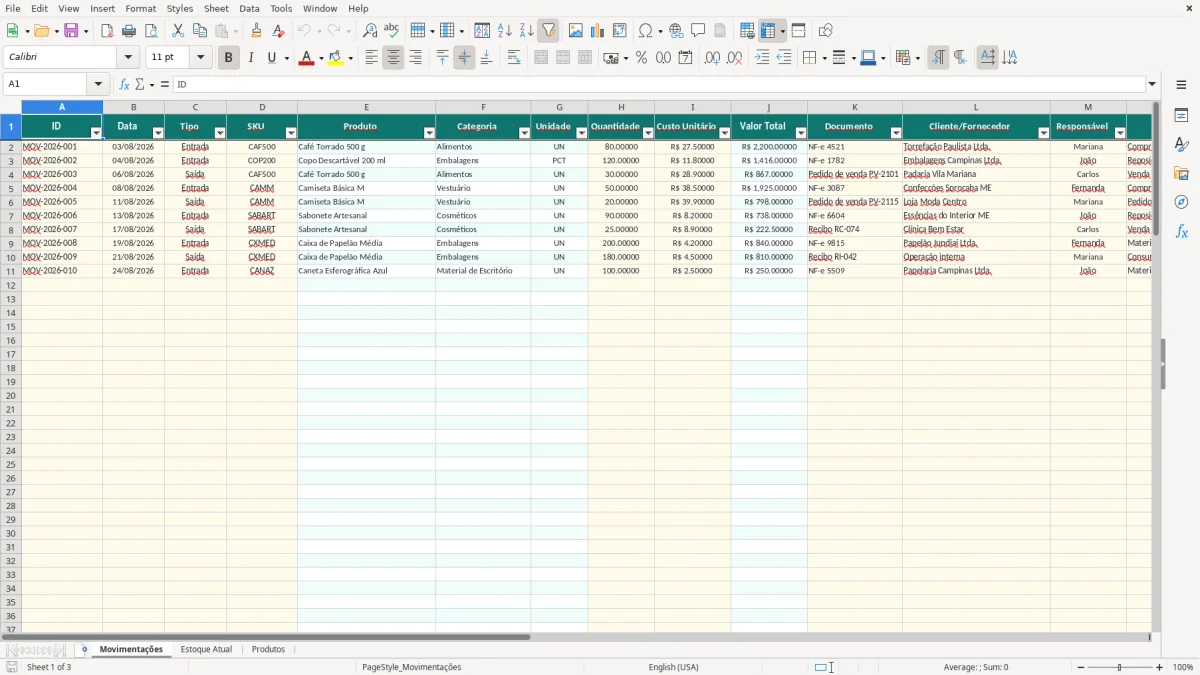Open the Format menu
The width and height of the screenshot is (1200, 675).
140,8
